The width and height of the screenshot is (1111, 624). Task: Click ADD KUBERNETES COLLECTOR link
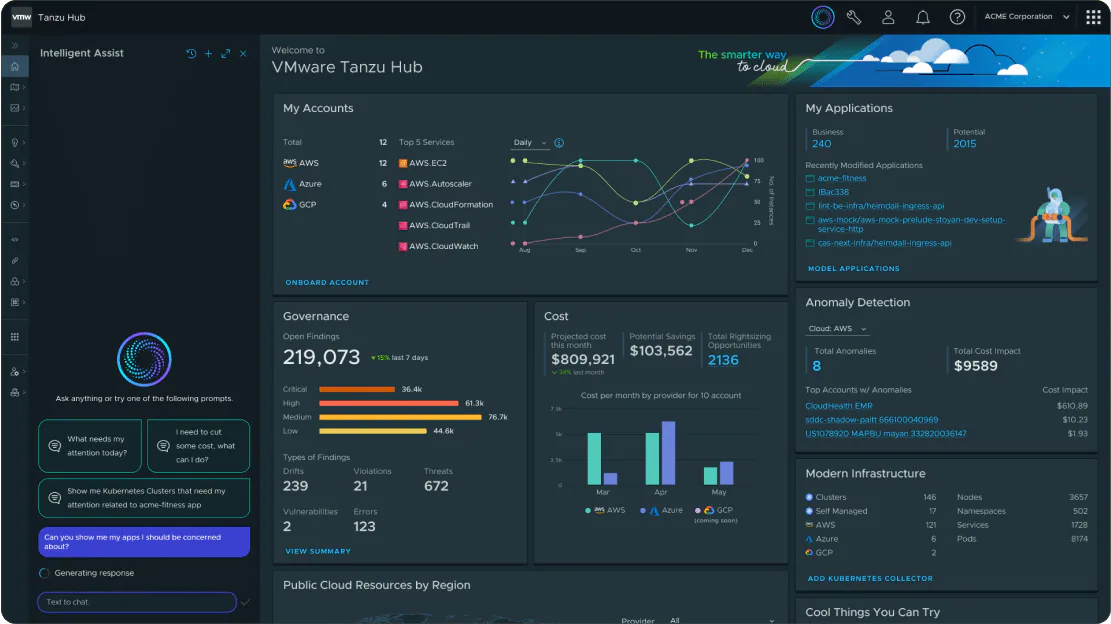pos(870,579)
